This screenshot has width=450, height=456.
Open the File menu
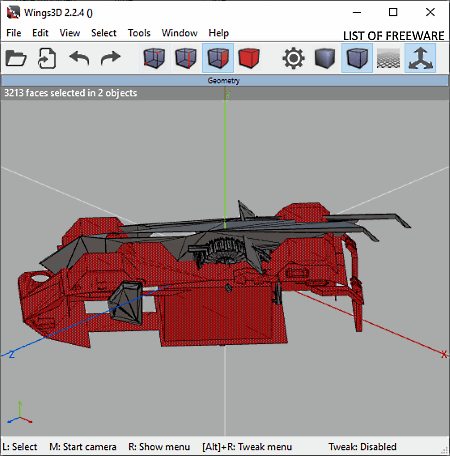pyautogui.click(x=14, y=33)
